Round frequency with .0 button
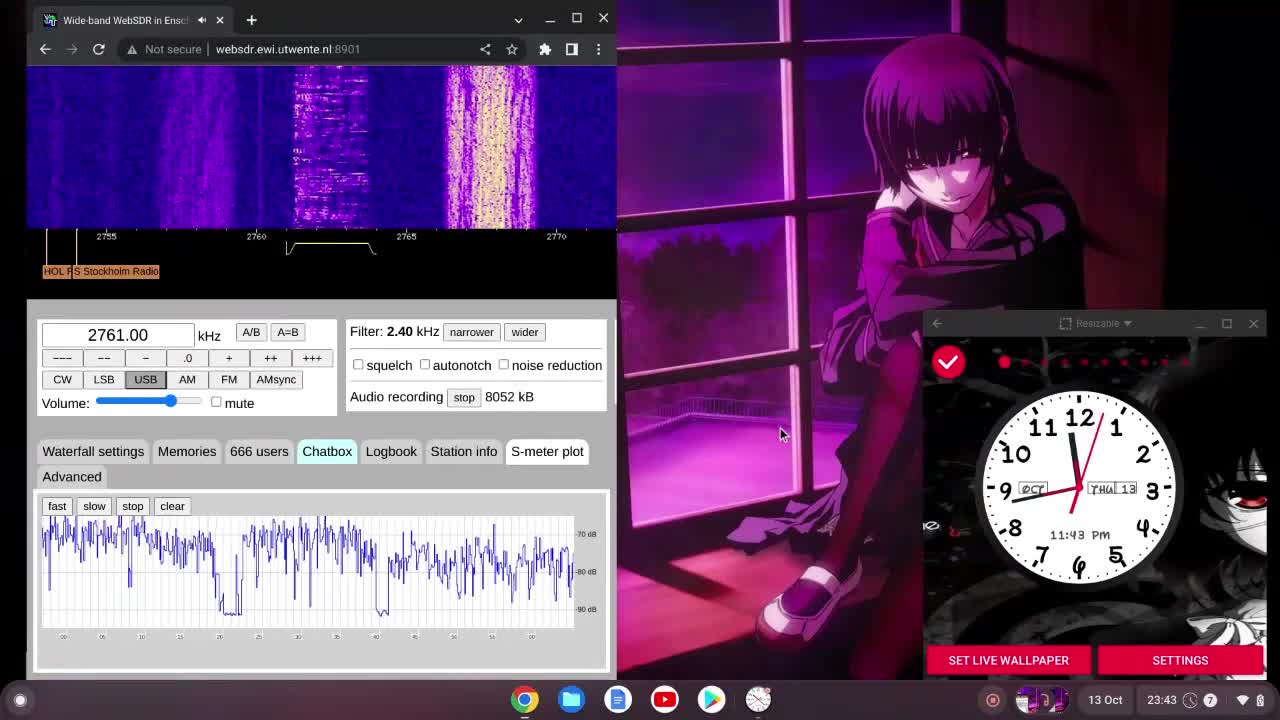 tap(187, 358)
